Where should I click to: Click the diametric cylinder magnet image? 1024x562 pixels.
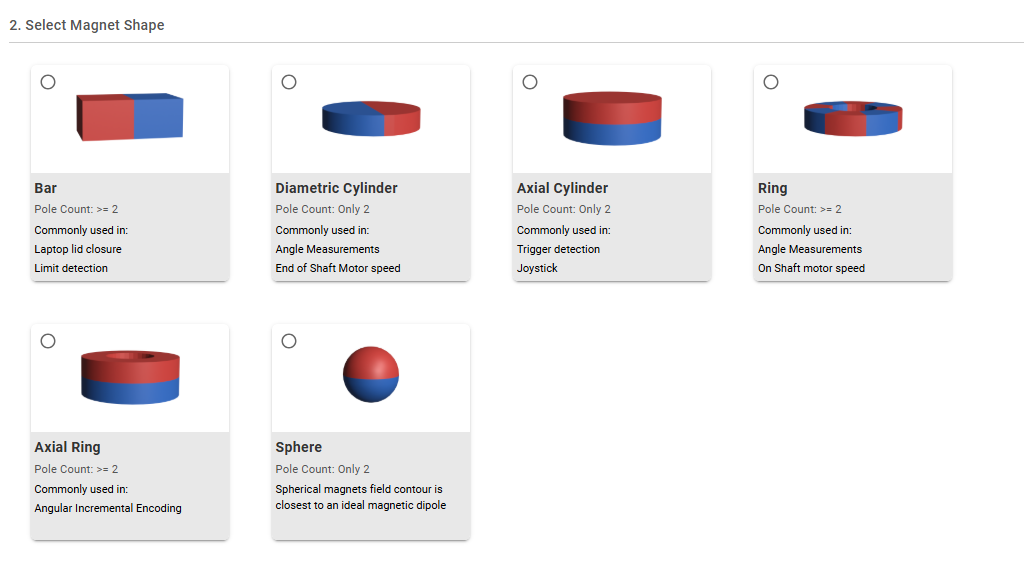371,118
